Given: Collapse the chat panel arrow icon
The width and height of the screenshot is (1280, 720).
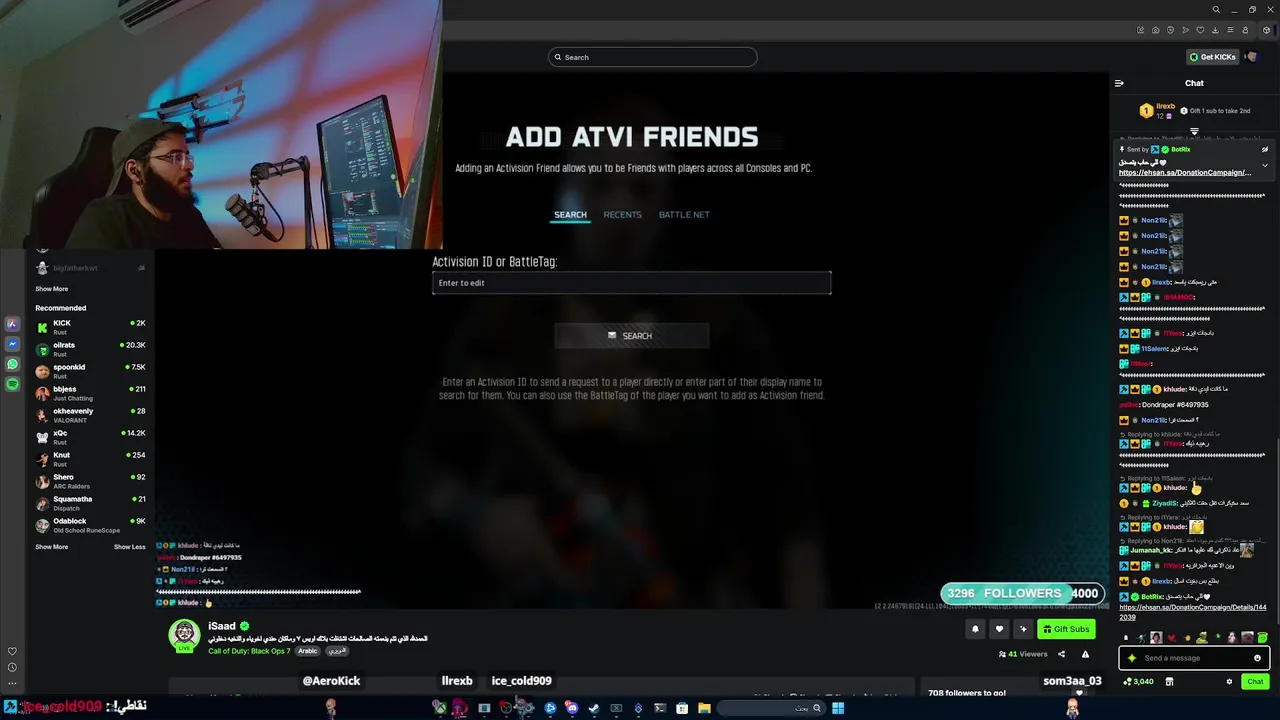Looking at the screenshot, I should click(1119, 83).
